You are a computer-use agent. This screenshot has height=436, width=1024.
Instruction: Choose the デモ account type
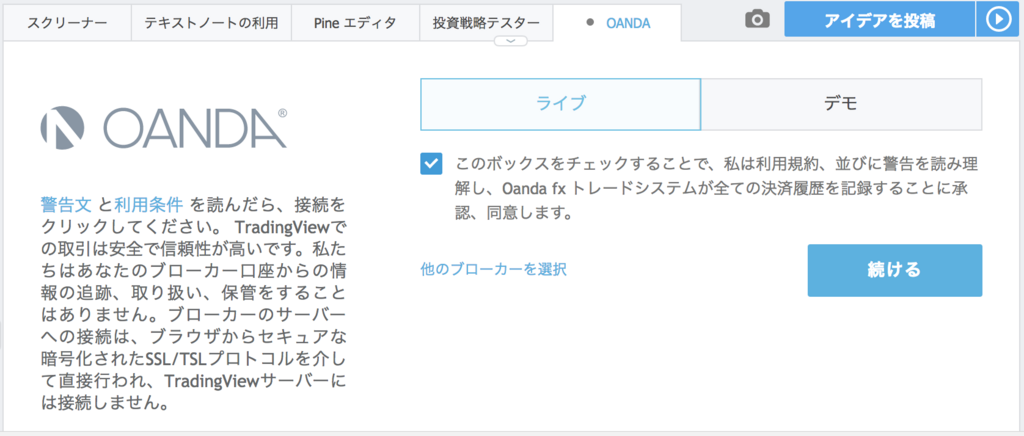[841, 104]
